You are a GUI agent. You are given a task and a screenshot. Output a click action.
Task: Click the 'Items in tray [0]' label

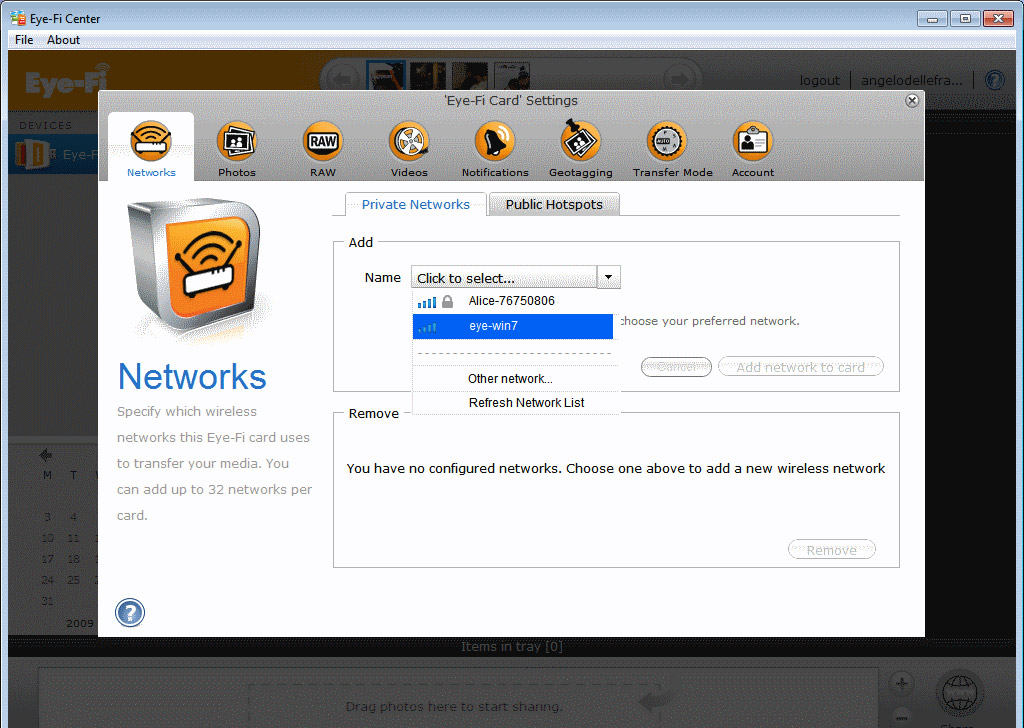pyautogui.click(x=511, y=646)
